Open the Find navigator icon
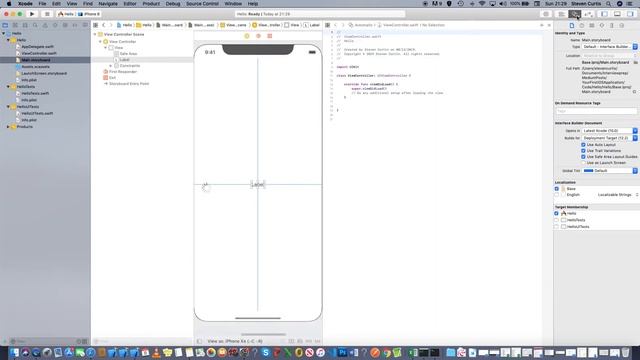 35,25
